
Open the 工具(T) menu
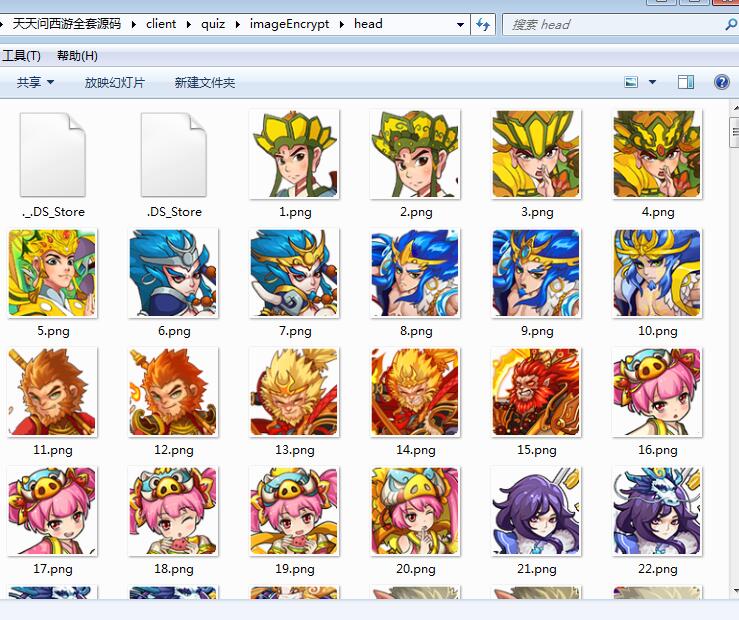pyautogui.click(x=21, y=56)
